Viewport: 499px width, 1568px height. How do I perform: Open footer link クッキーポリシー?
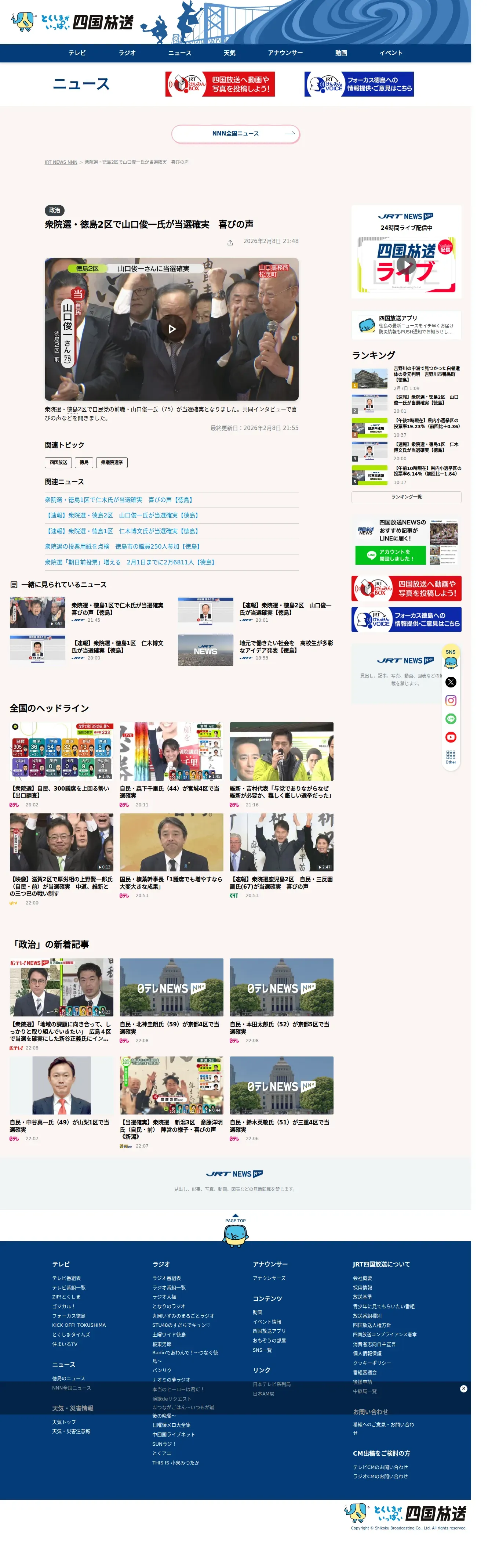point(372,1363)
